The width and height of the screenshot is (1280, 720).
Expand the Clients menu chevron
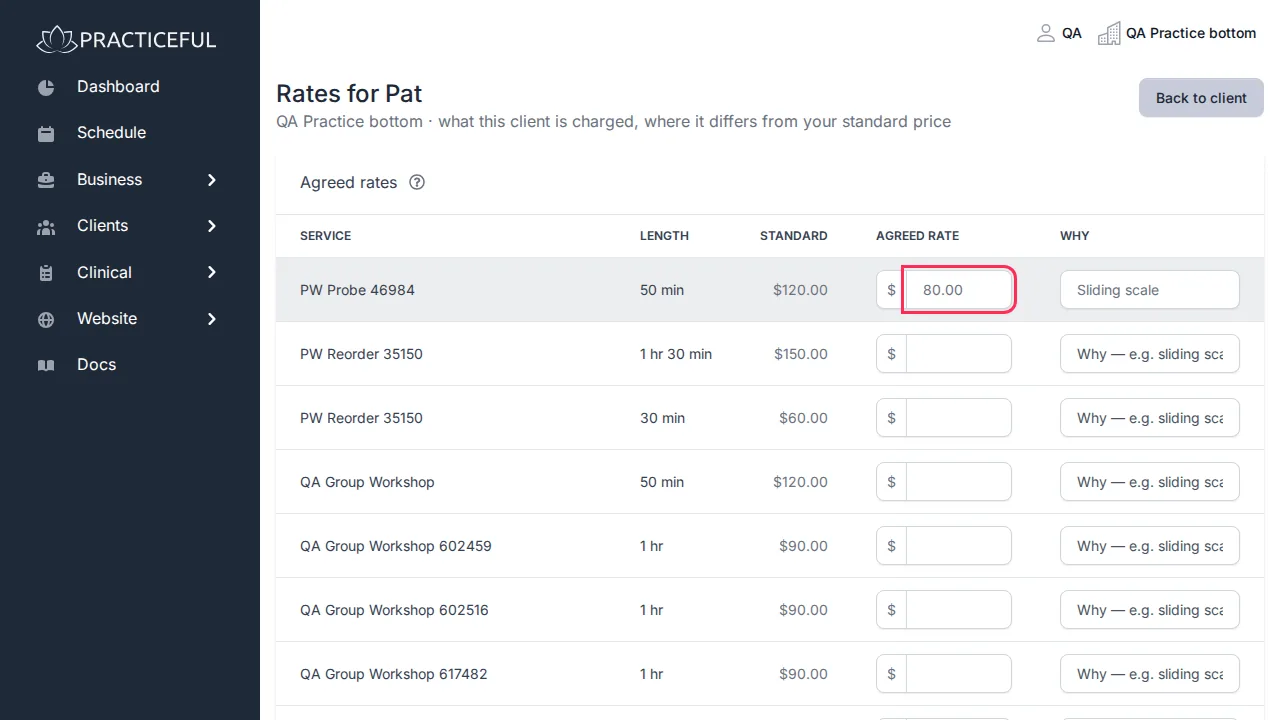pyautogui.click(x=212, y=226)
